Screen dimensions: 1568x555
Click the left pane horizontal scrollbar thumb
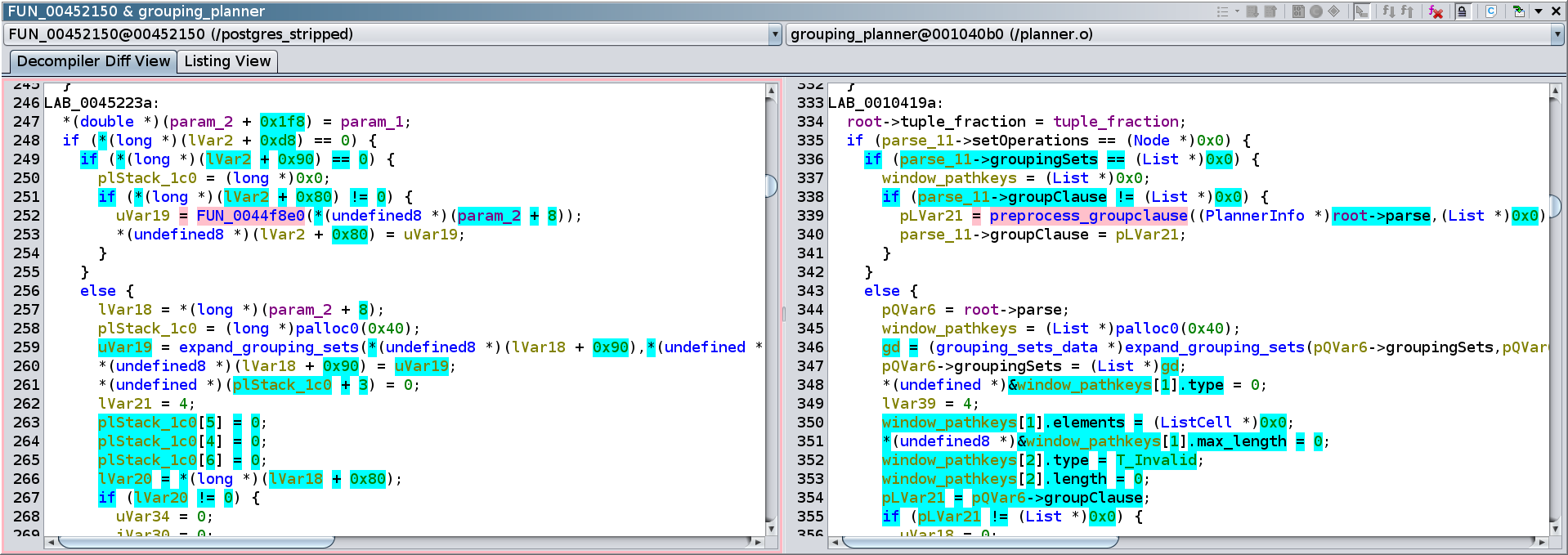pos(196,542)
